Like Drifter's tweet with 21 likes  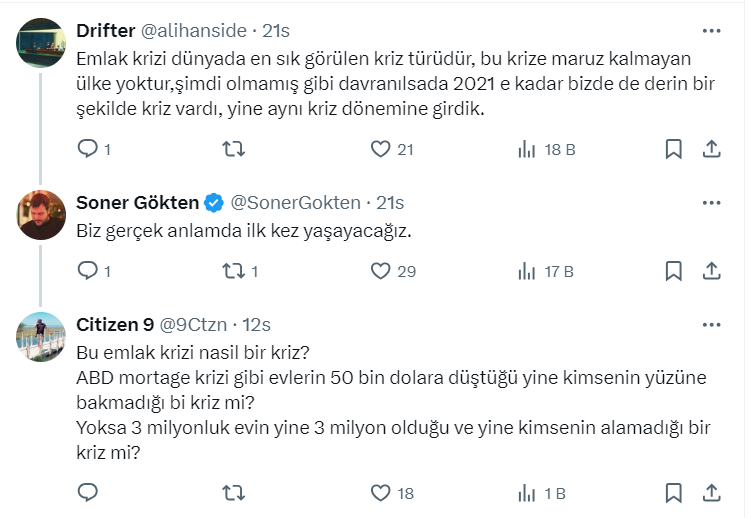point(380,149)
